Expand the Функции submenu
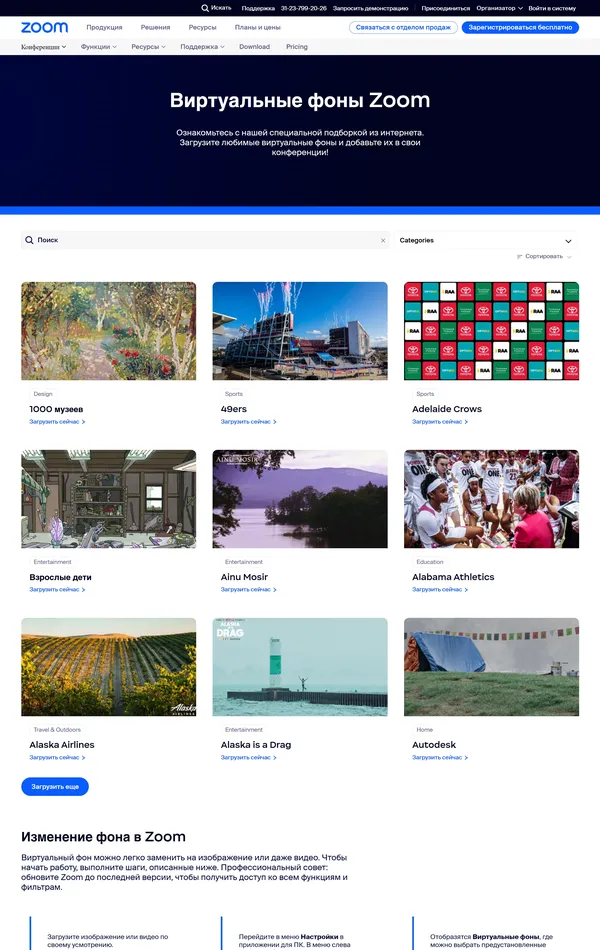Screen dimensions: 600x950 pos(99,47)
